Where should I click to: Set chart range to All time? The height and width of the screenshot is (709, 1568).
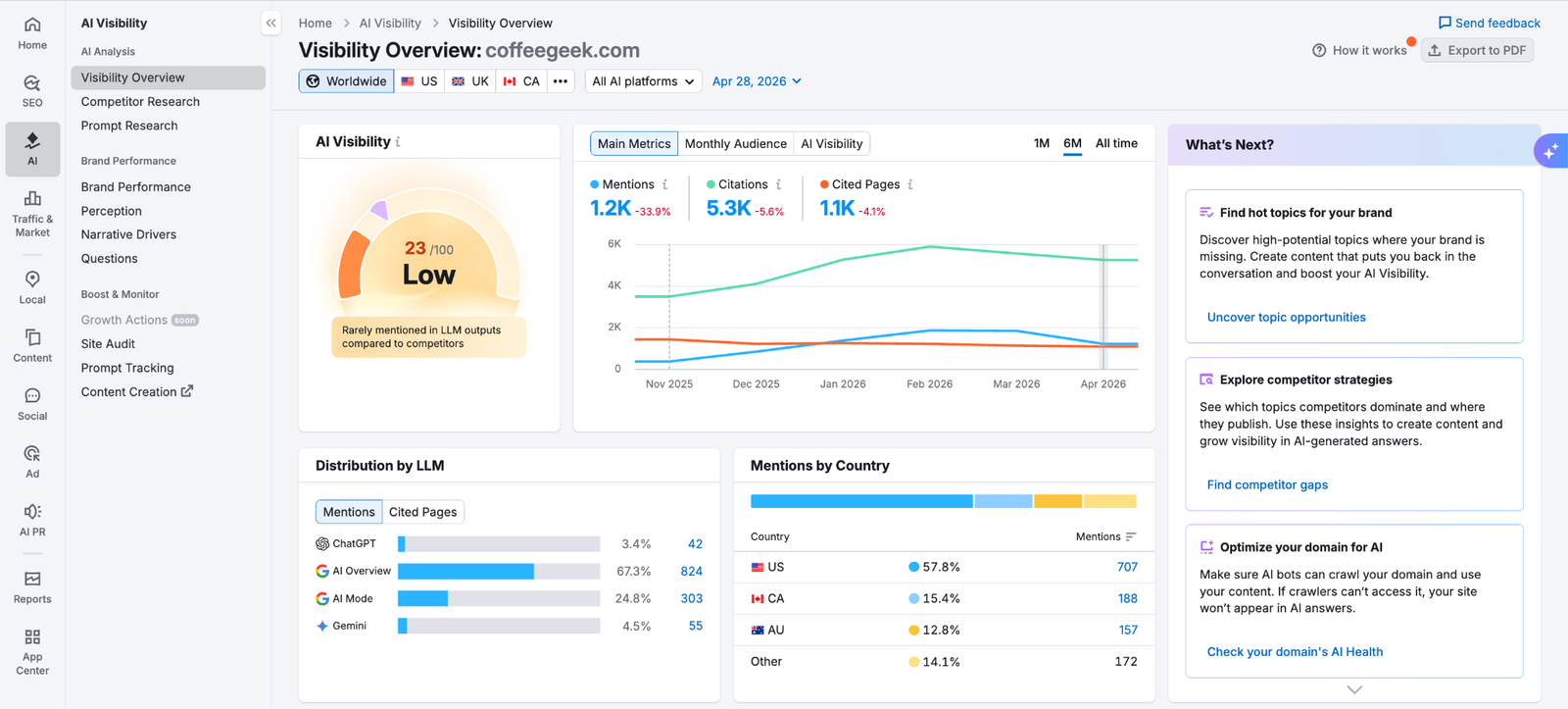click(1116, 143)
